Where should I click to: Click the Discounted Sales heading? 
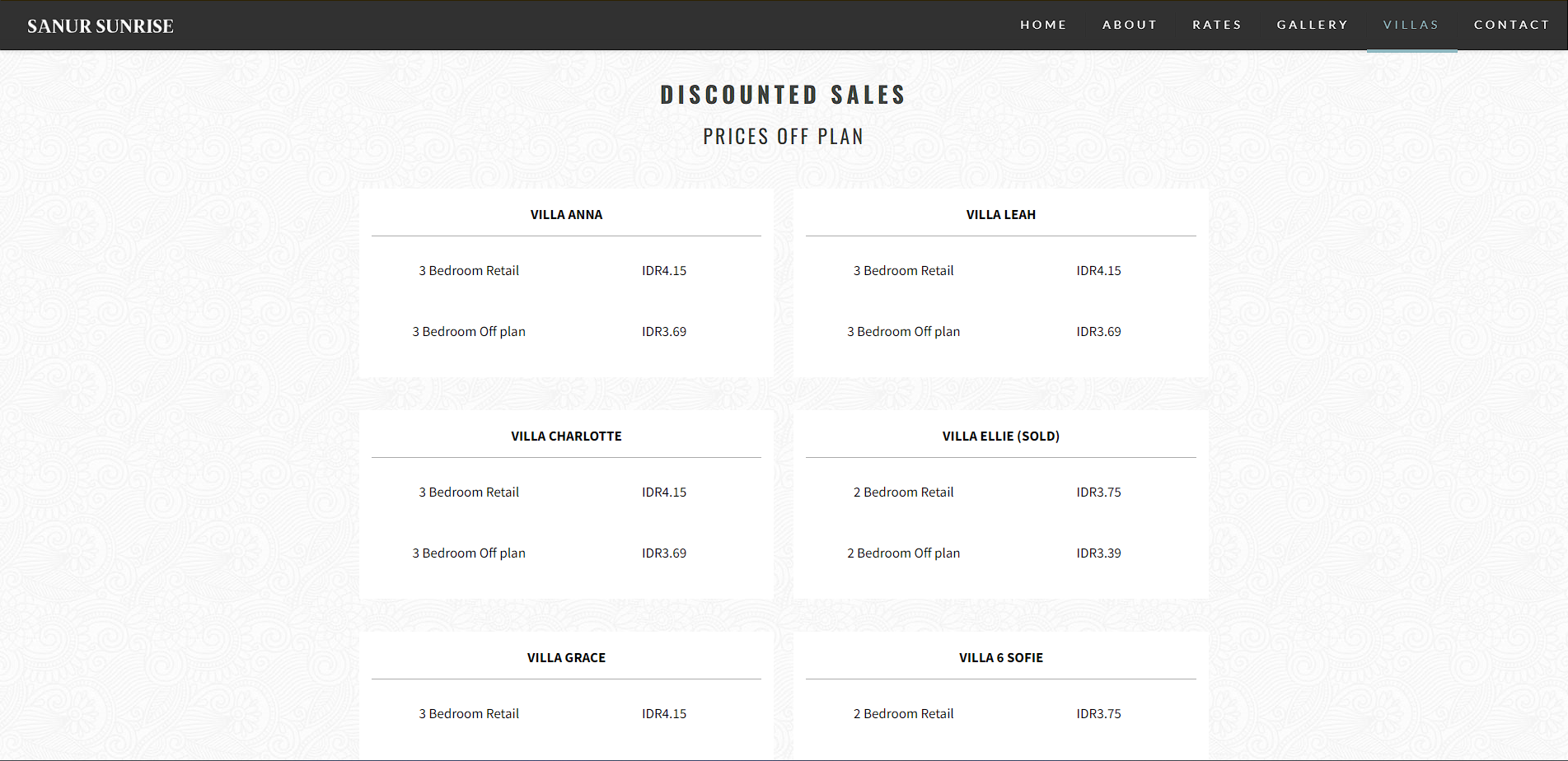point(783,95)
